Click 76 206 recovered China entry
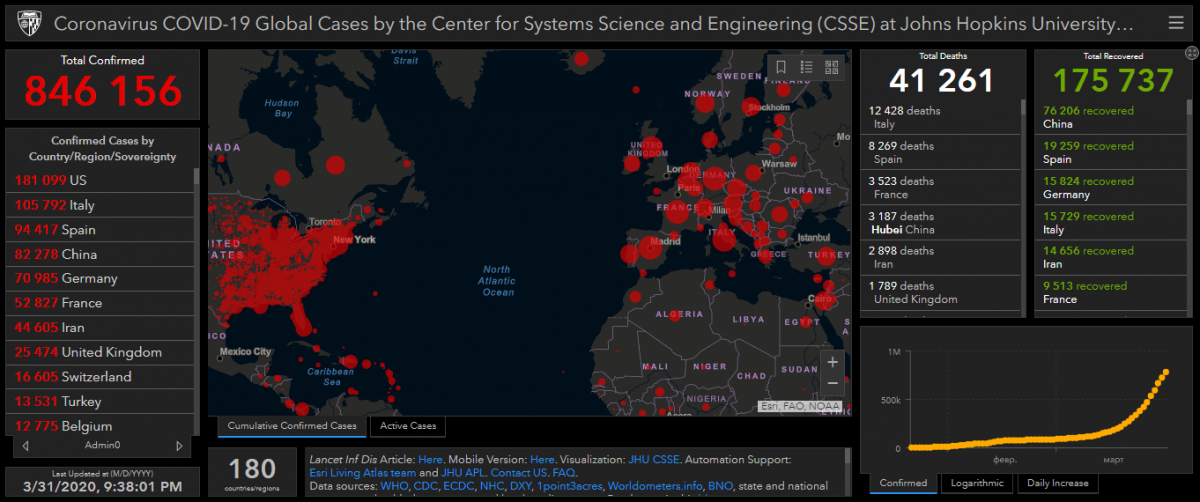This screenshot has width=1200, height=502. tap(1112, 117)
